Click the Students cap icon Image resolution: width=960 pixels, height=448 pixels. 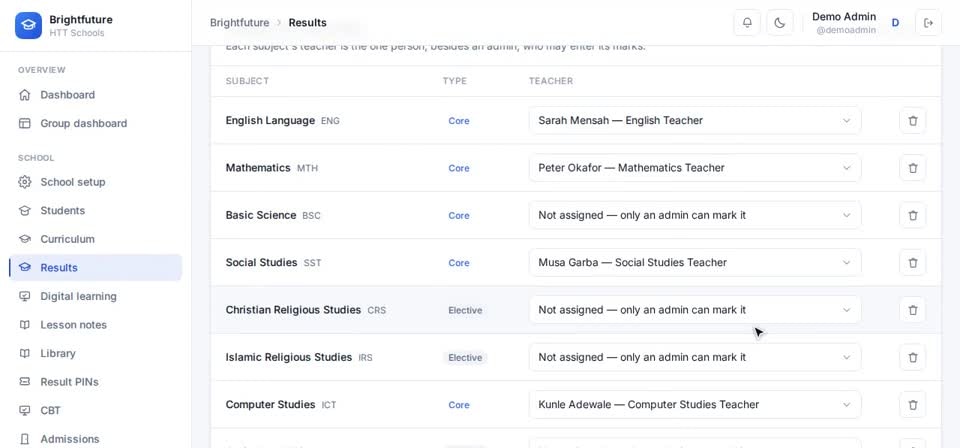click(24, 211)
